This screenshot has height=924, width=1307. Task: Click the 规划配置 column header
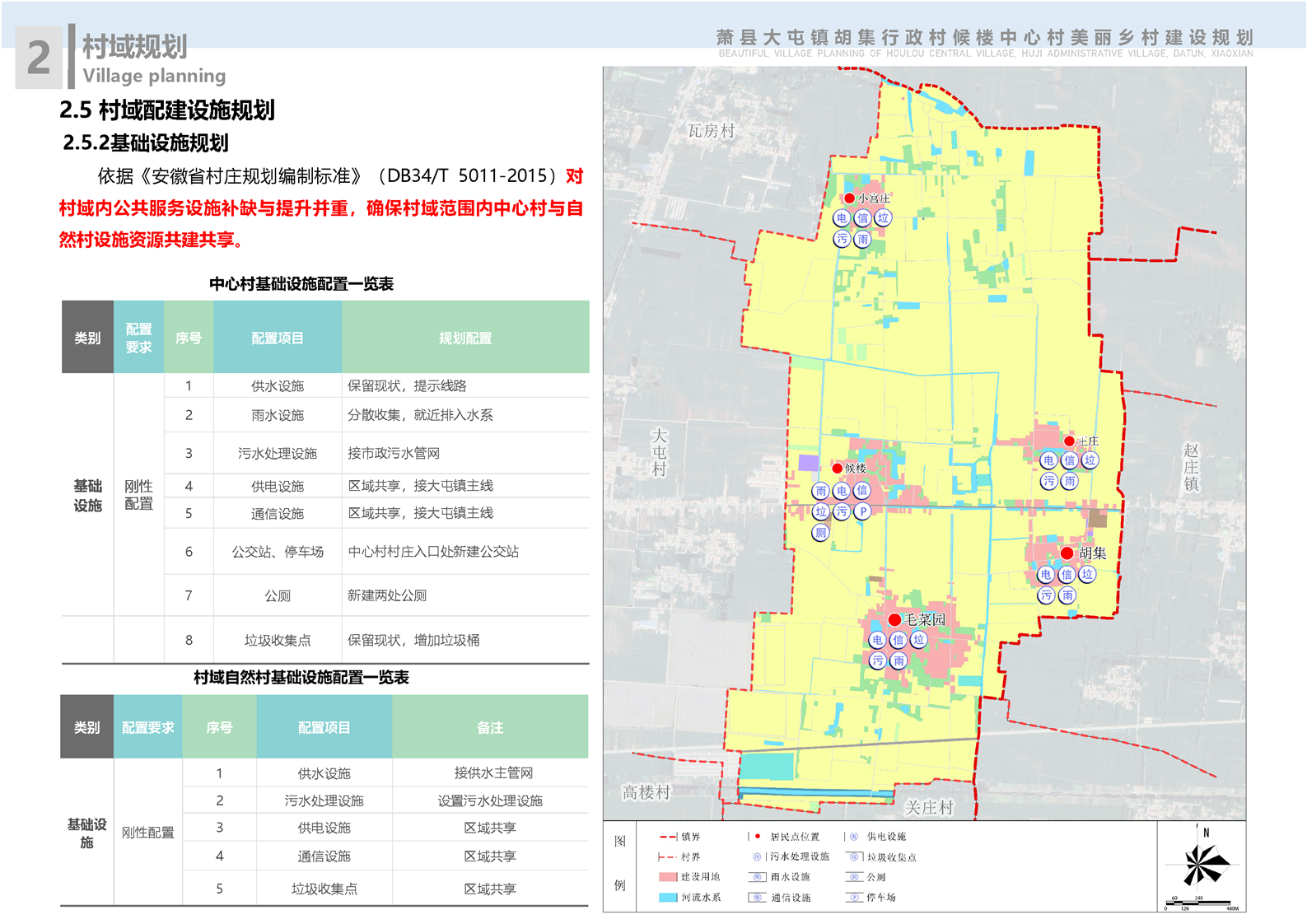click(x=465, y=338)
